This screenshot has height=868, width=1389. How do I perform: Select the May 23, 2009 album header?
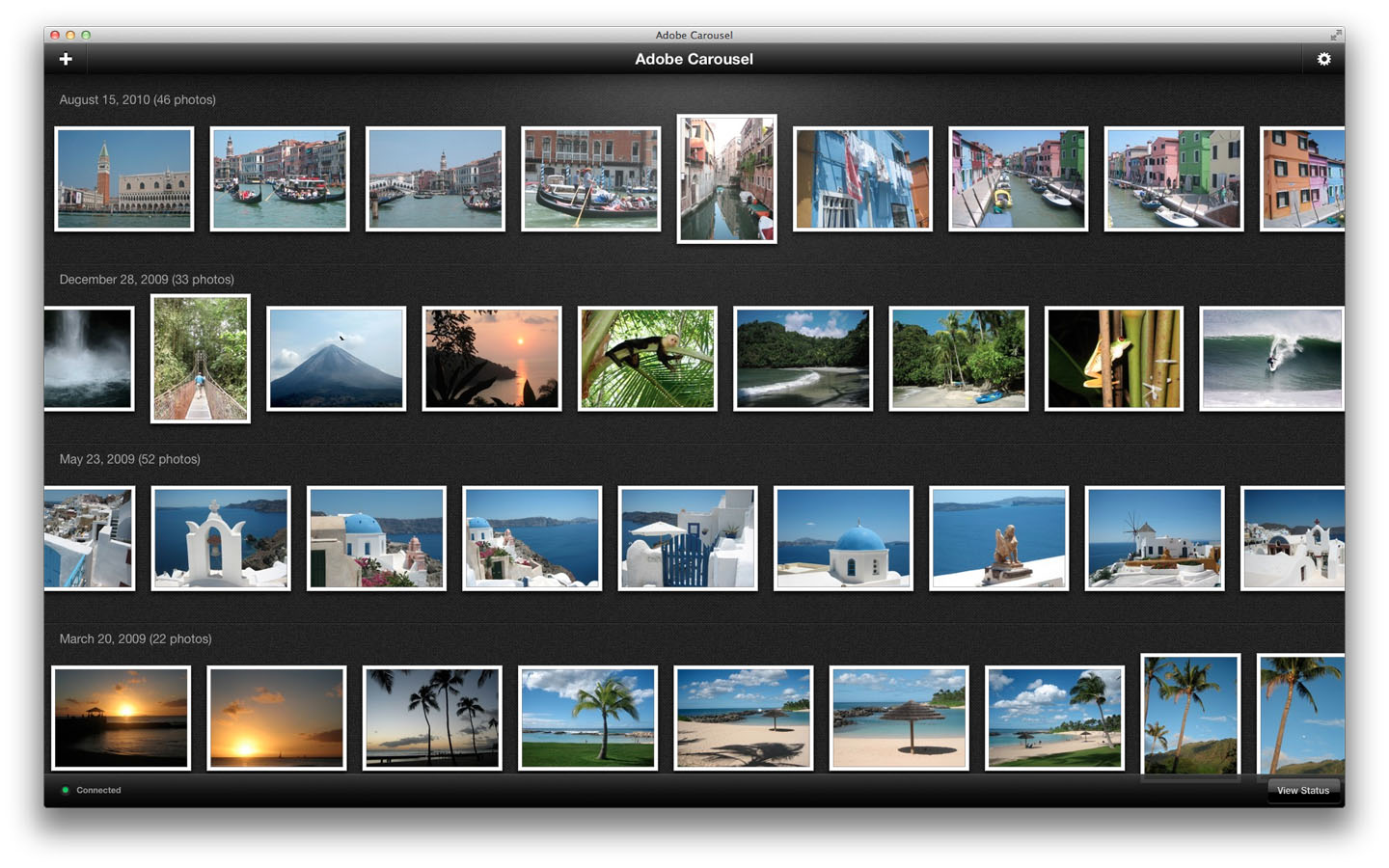pos(129,459)
